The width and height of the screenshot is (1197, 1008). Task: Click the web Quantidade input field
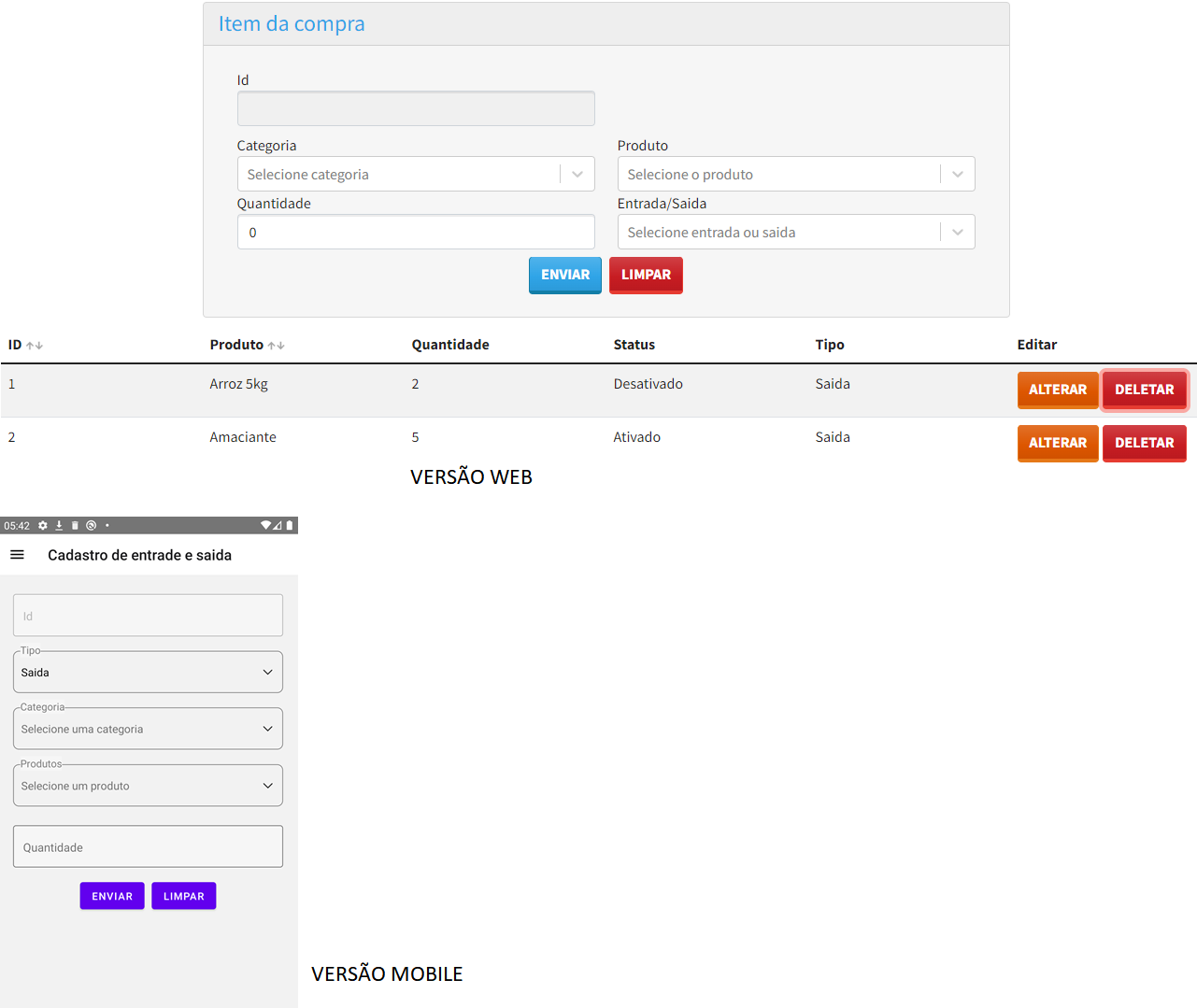pos(416,232)
